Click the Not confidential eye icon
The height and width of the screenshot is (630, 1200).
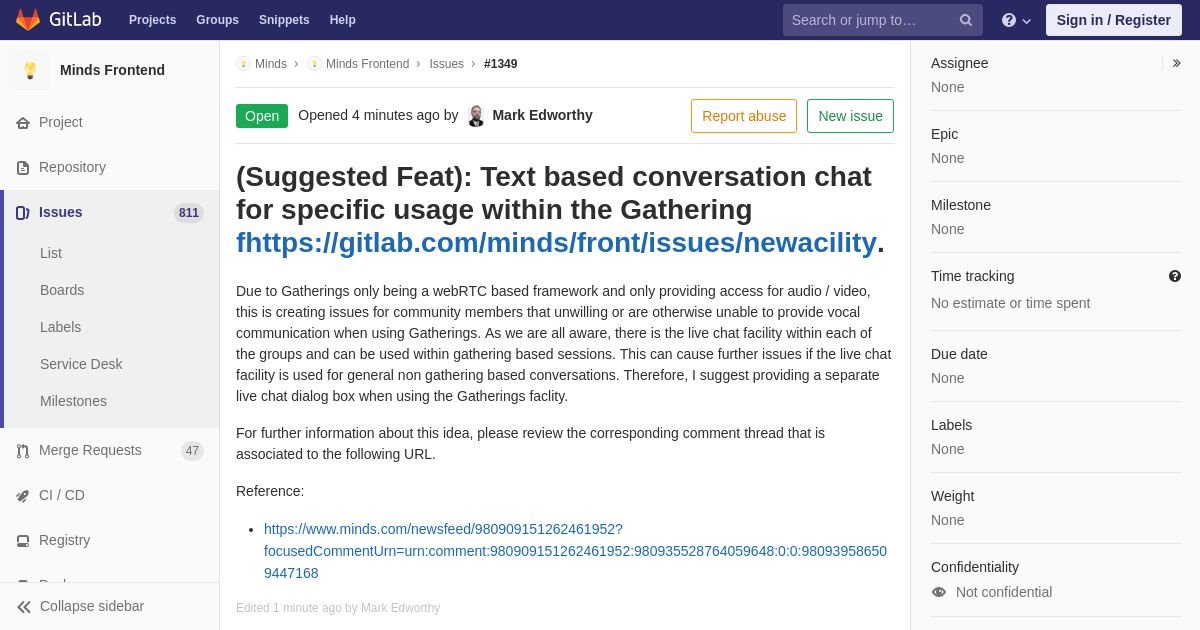click(x=939, y=592)
